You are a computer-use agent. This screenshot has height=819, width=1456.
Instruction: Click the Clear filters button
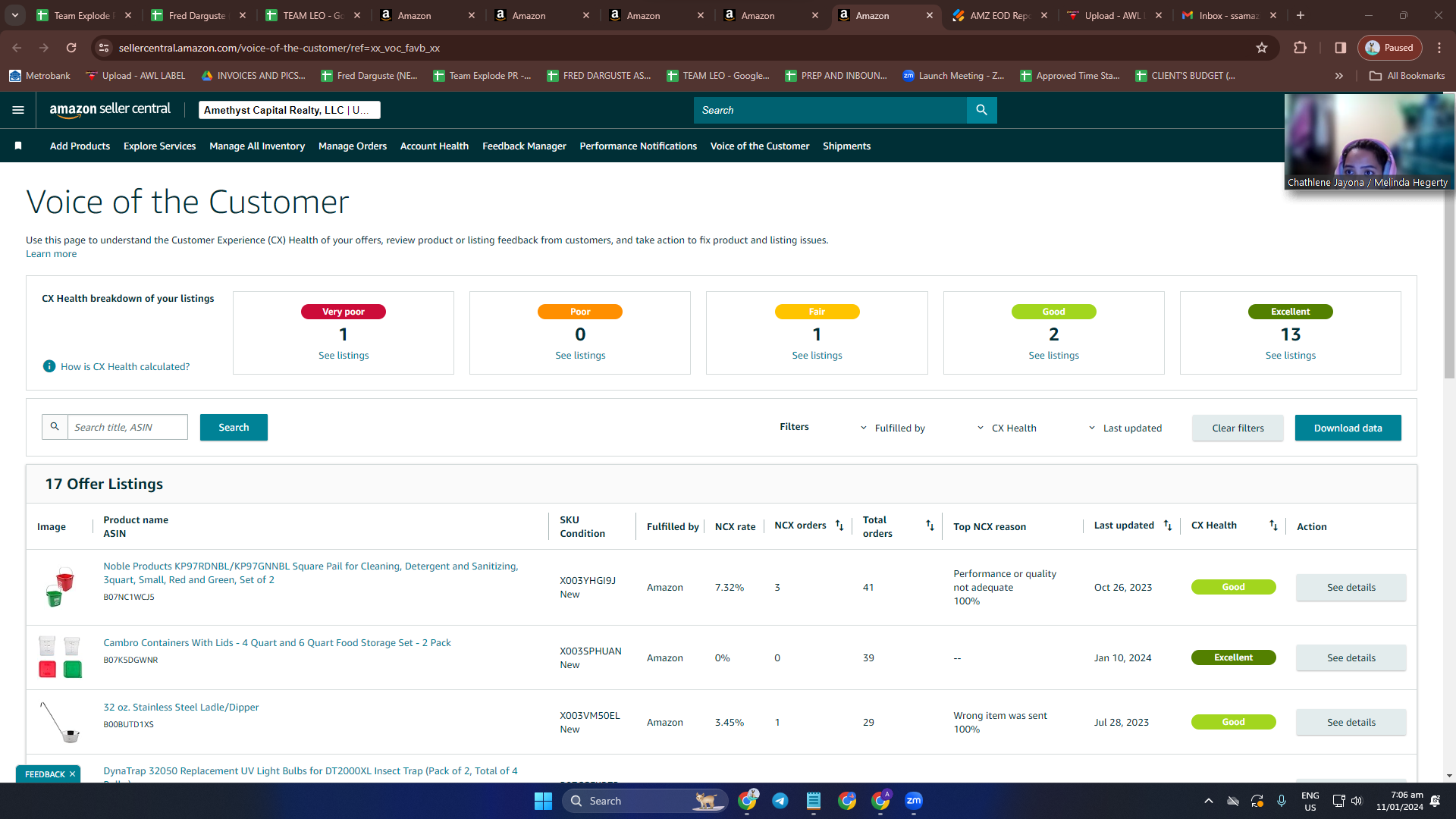(1238, 428)
